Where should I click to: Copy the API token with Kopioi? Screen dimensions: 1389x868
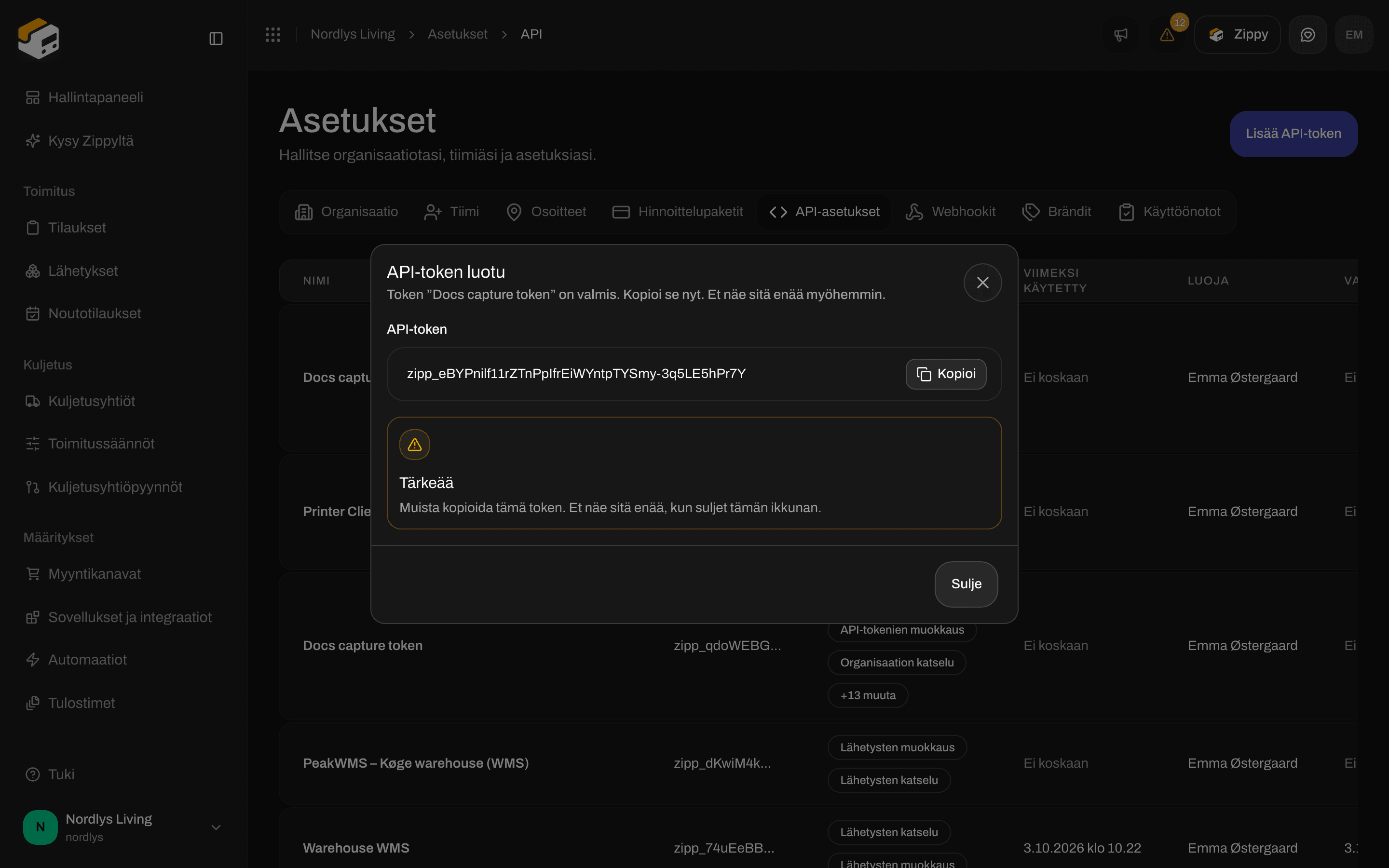click(x=946, y=374)
